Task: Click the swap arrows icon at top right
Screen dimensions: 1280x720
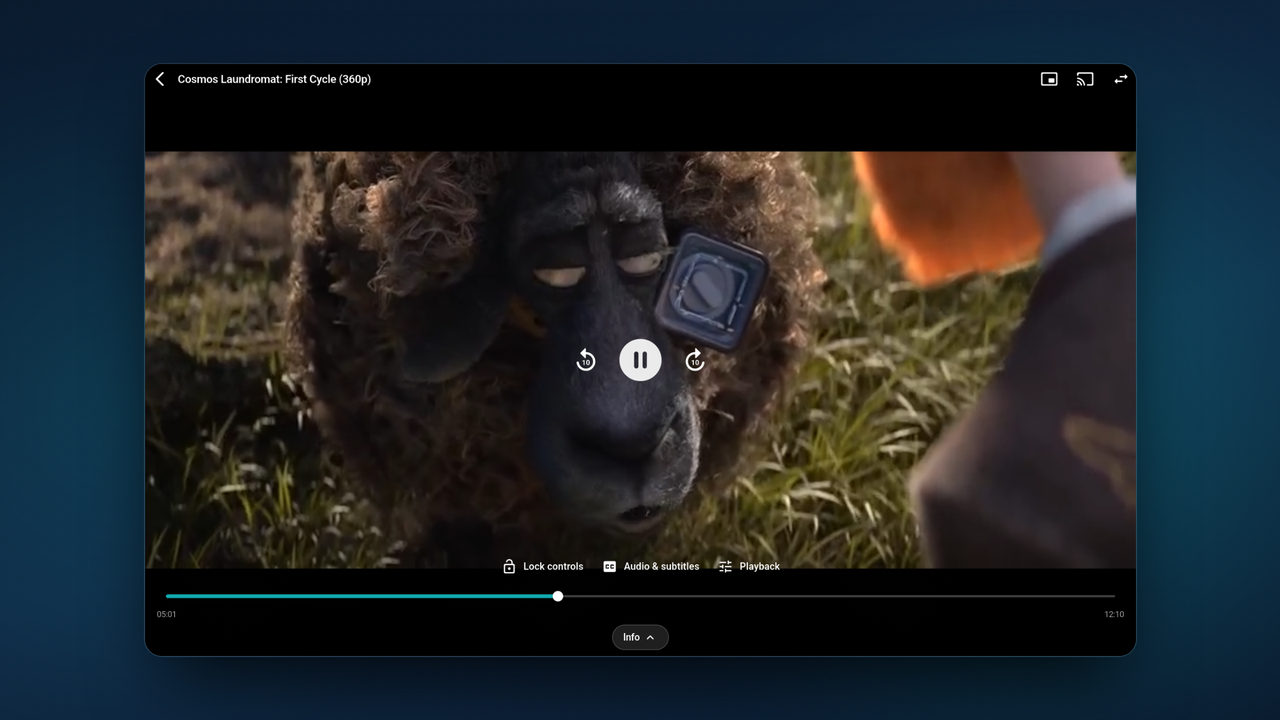Action: pos(1121,79)
